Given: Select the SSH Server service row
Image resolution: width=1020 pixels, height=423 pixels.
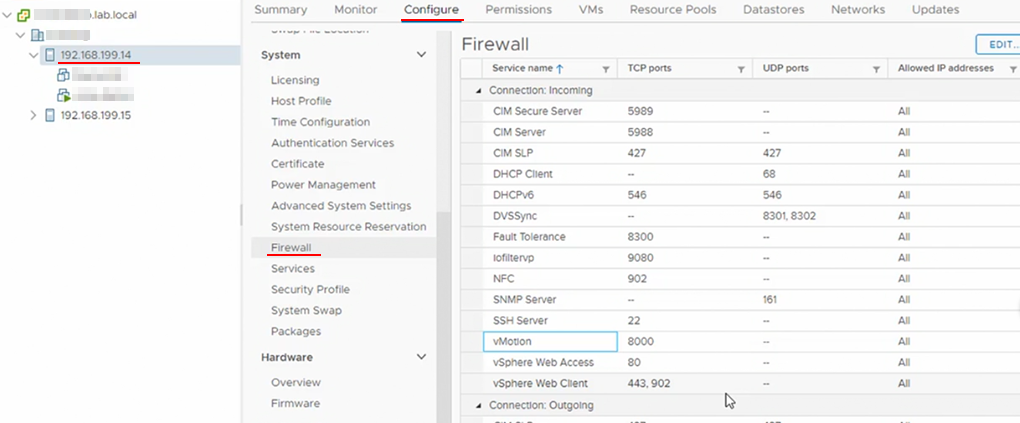Looking at the screenshot, I should tap(740, 321).
